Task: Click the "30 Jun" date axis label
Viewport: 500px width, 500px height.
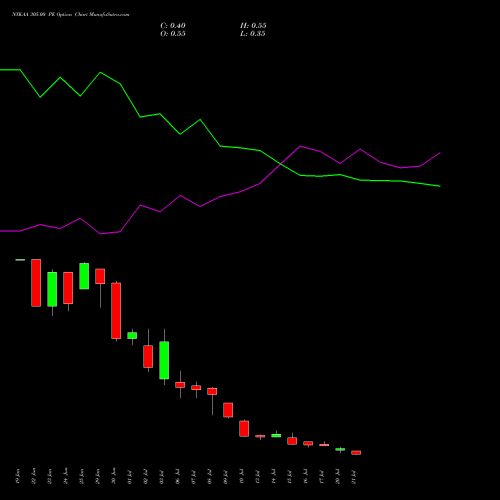Action: click(113, 476)
